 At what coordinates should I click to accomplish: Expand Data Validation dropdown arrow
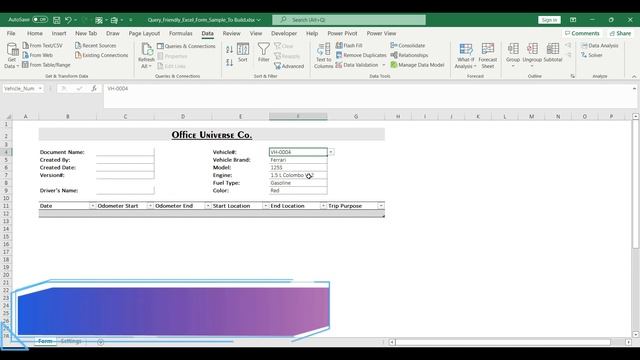tap(383, 65)
